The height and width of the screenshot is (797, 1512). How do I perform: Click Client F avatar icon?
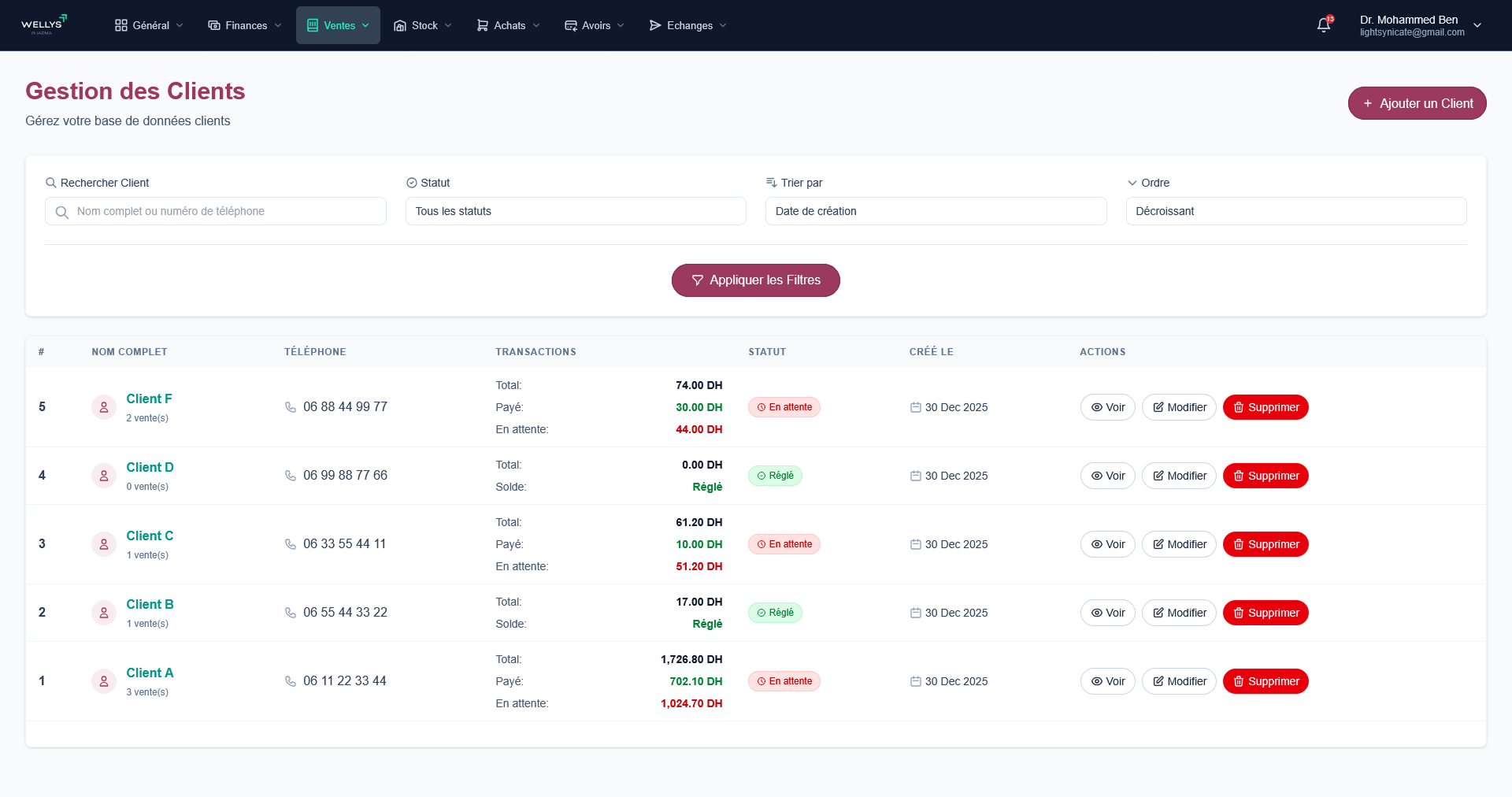click(x=104, y=407)
